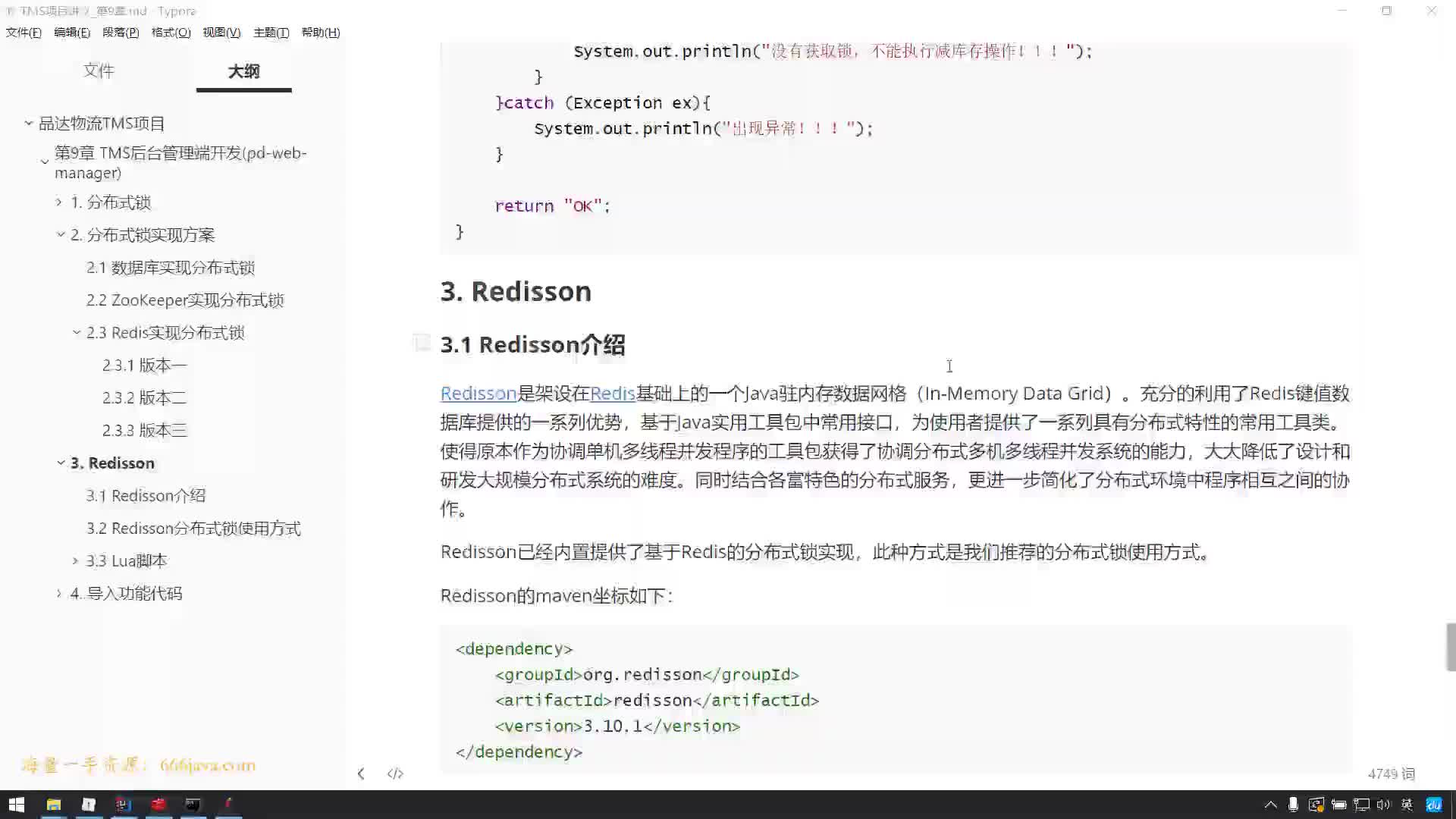Toggle source code mode icon

coord(395,773)
